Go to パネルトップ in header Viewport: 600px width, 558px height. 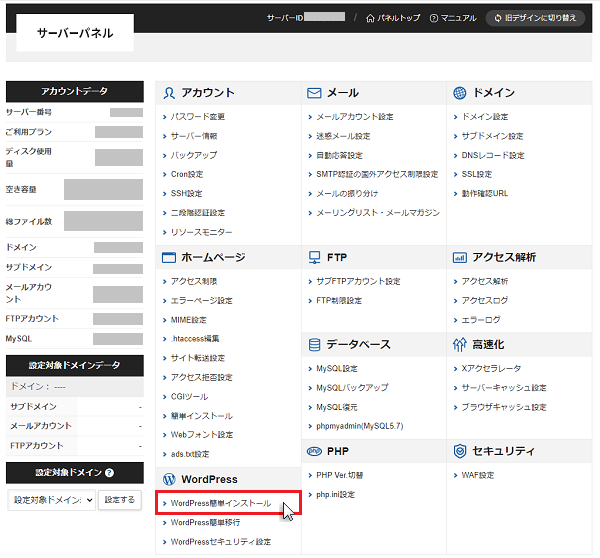pyautogui.click(x=393, y=18)
